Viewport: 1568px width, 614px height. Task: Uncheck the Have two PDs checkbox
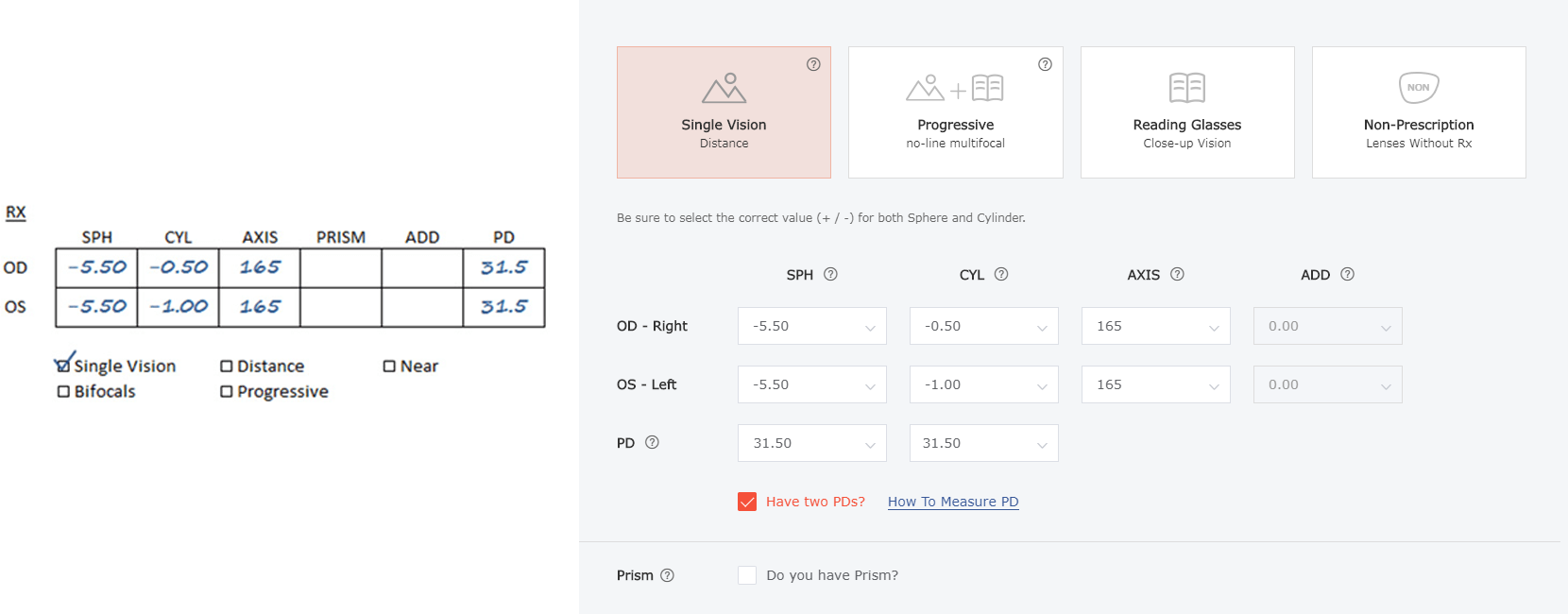(747, 502)
